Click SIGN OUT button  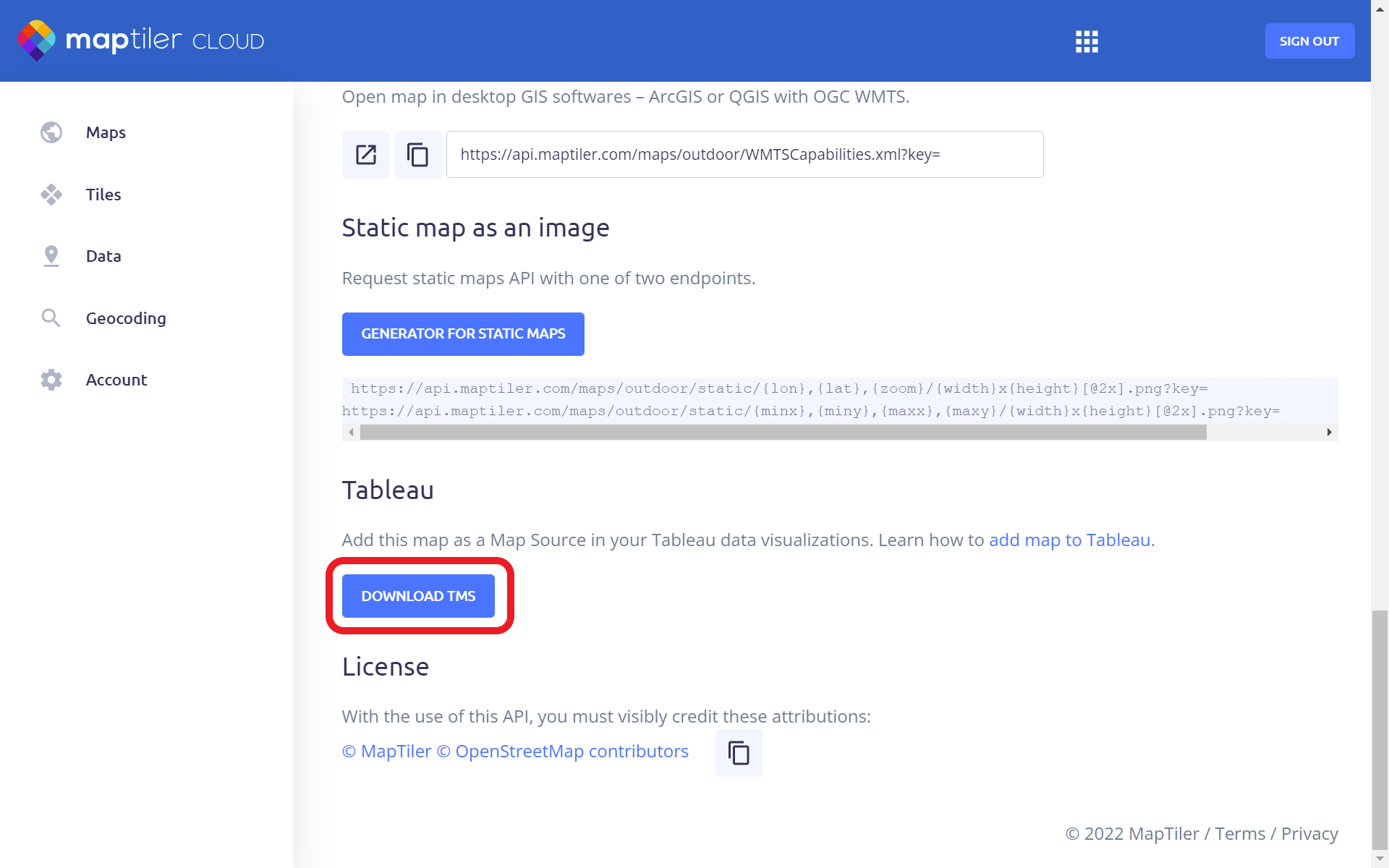[1309, 41]
